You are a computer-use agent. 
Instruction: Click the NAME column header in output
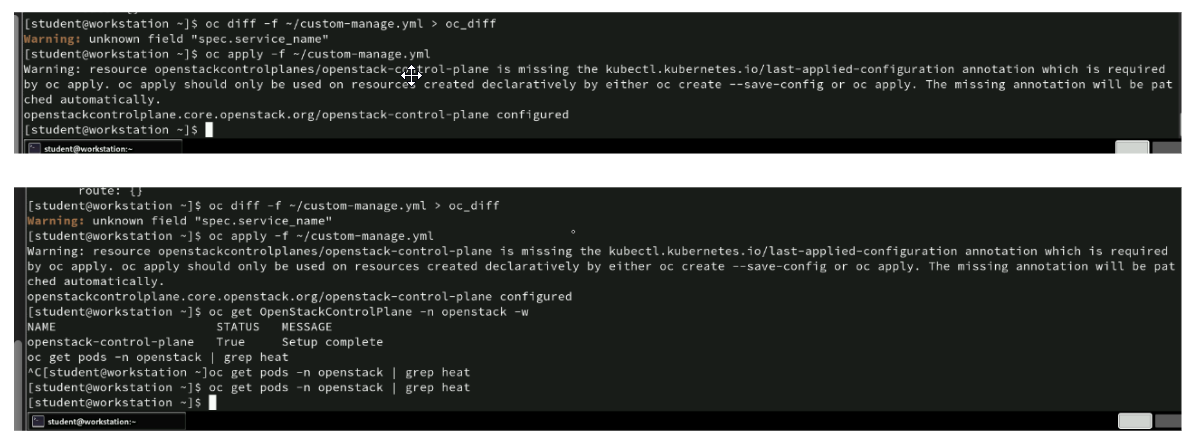[x=42, y=327]
